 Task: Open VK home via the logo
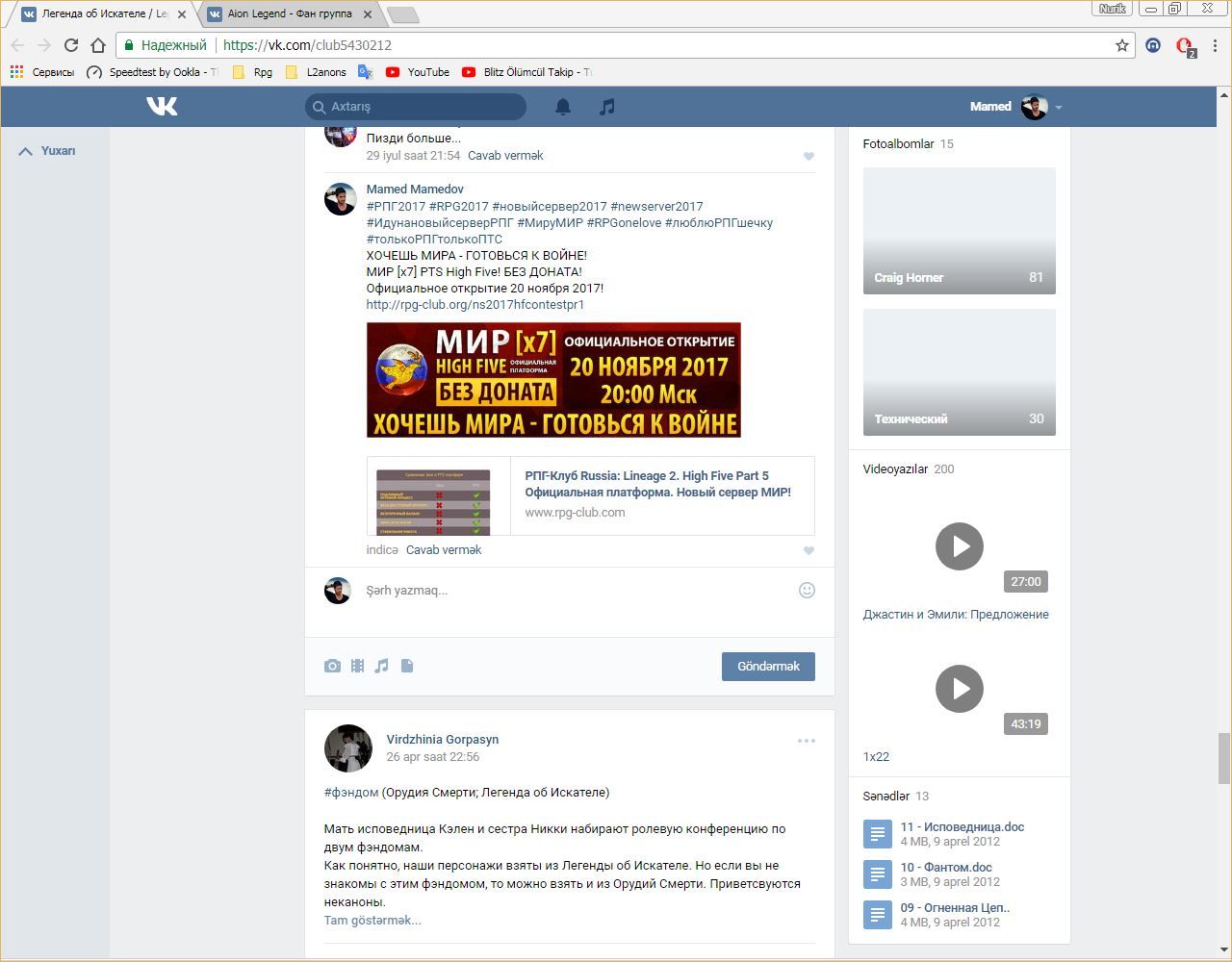click(x=162, y=106)
